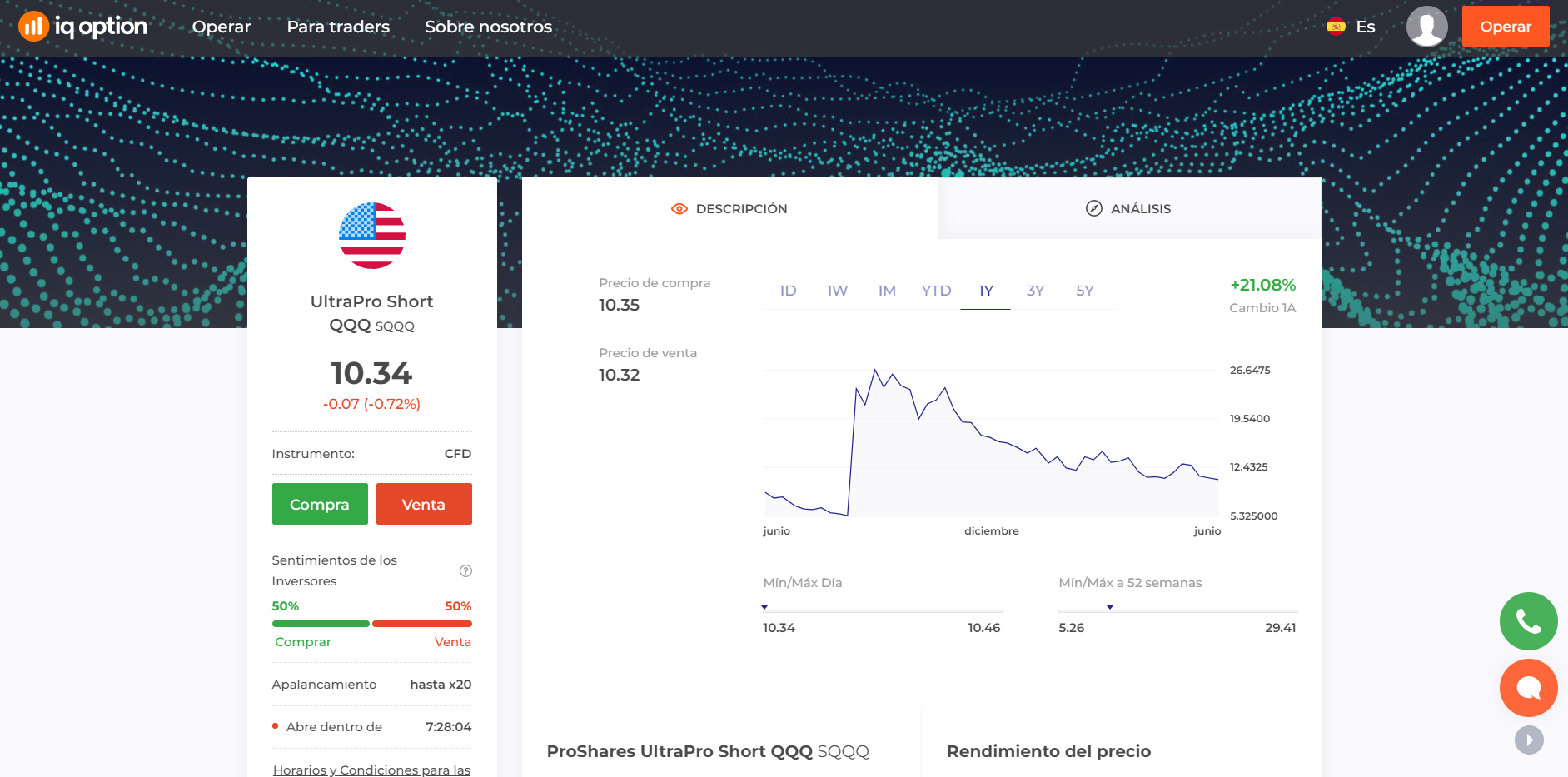Select the 1Y chart range

click(986, 291)
